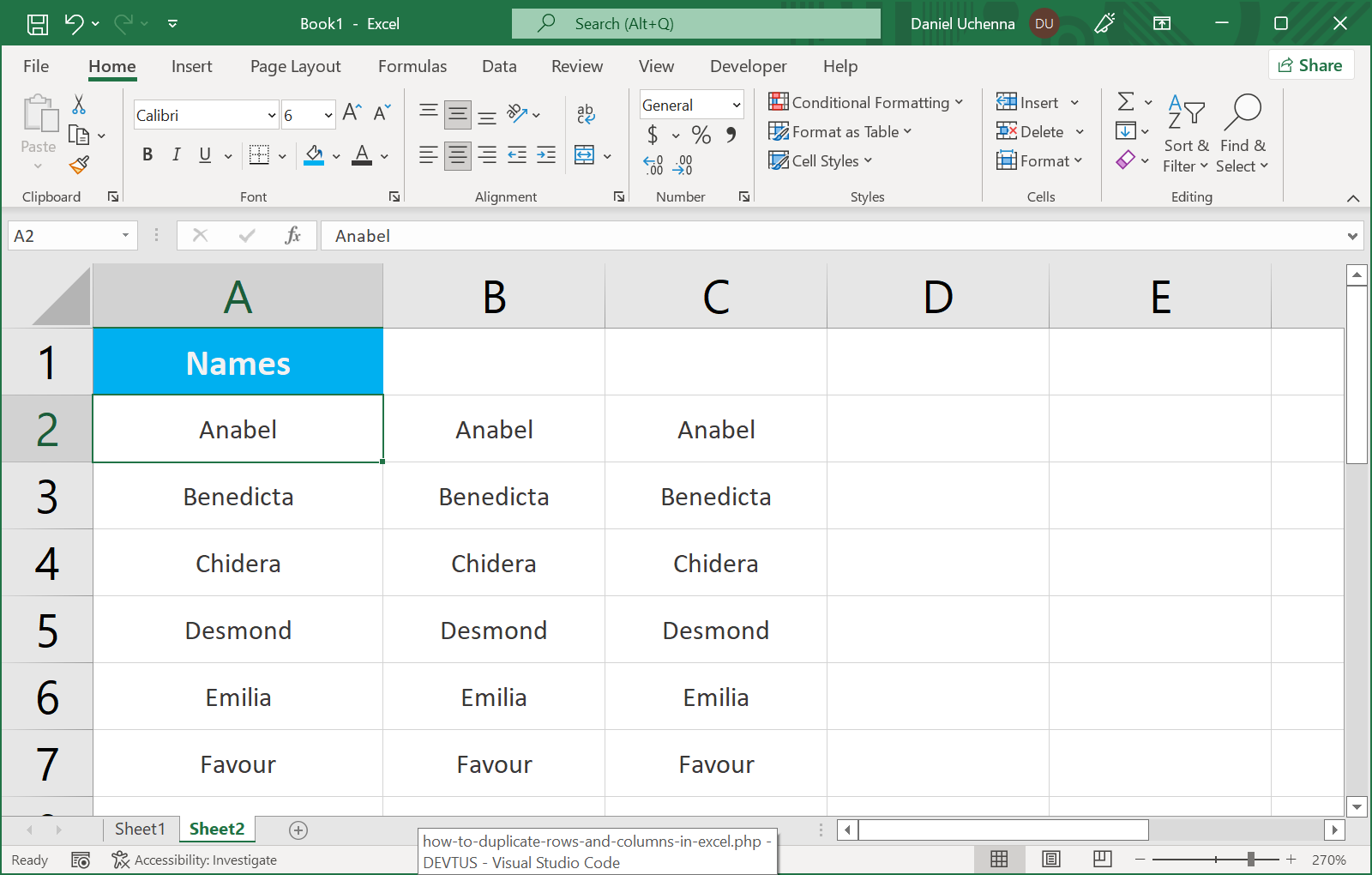Click the Insert Function fx icon
1372x875 pixels.
(x=292, y=236)
